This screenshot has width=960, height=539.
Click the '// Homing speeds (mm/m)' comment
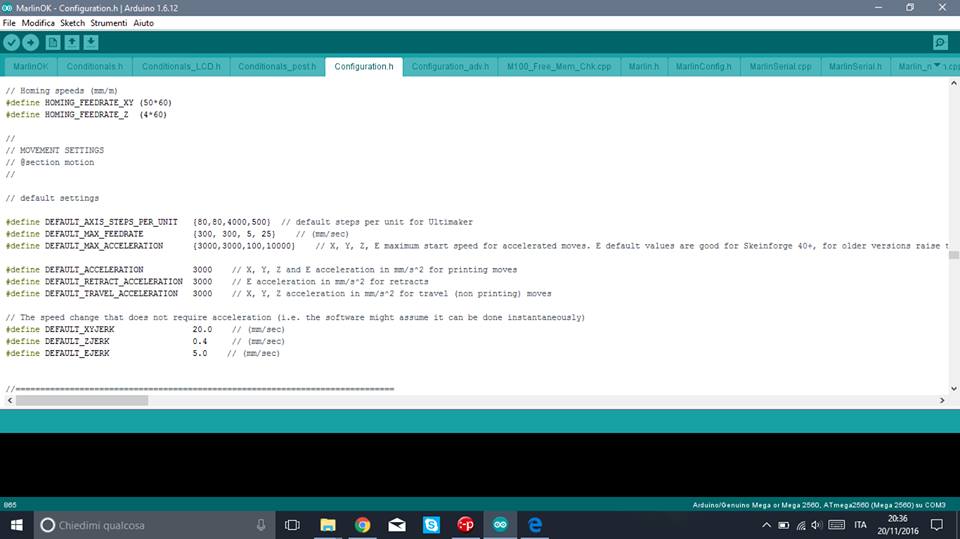[x=62, y=91]
